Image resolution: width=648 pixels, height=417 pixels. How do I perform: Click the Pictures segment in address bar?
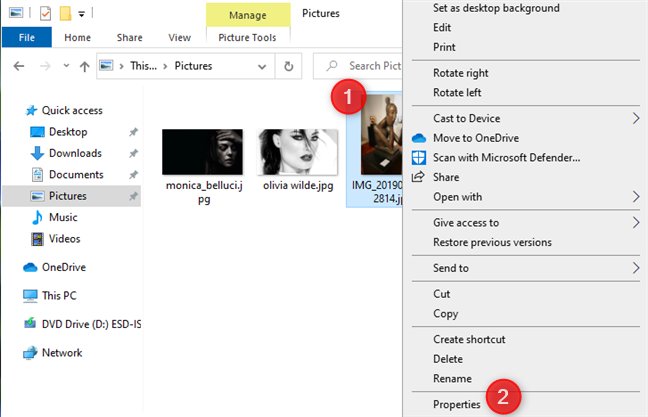(193, 66)
